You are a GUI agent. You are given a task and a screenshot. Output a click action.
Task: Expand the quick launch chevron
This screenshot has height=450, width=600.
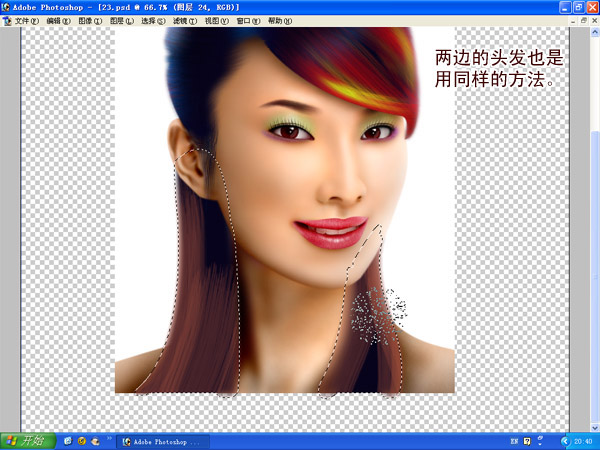point(109,439)
